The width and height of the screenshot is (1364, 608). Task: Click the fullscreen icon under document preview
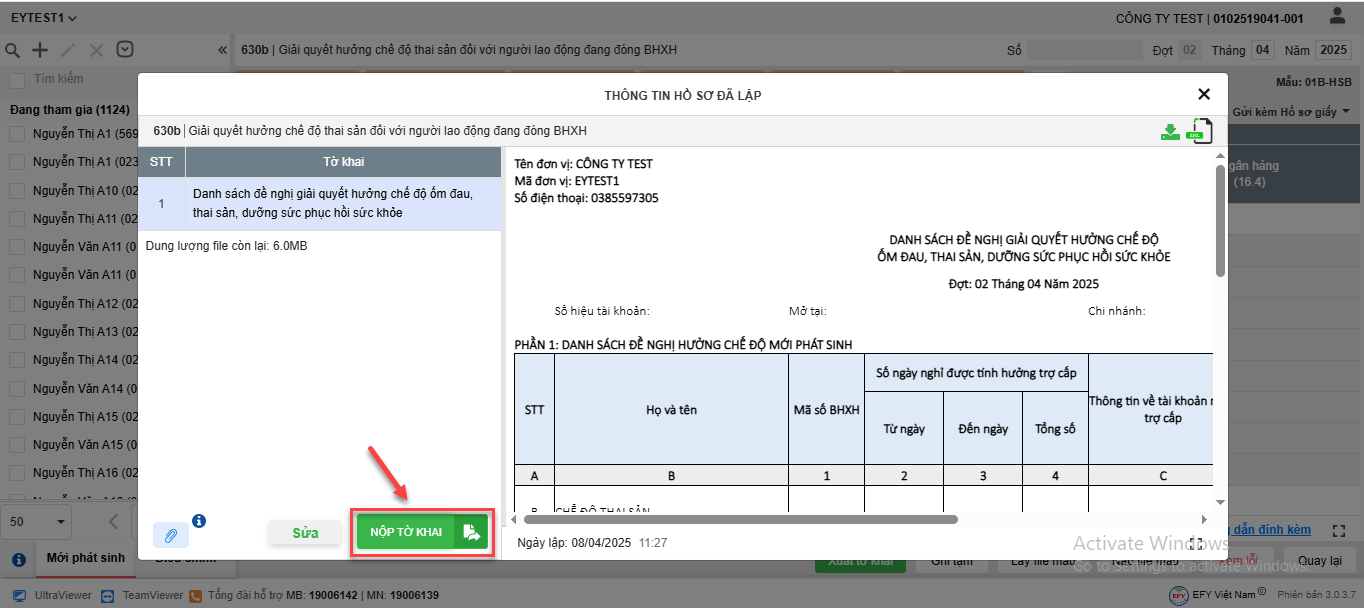tap(1195, 543)
